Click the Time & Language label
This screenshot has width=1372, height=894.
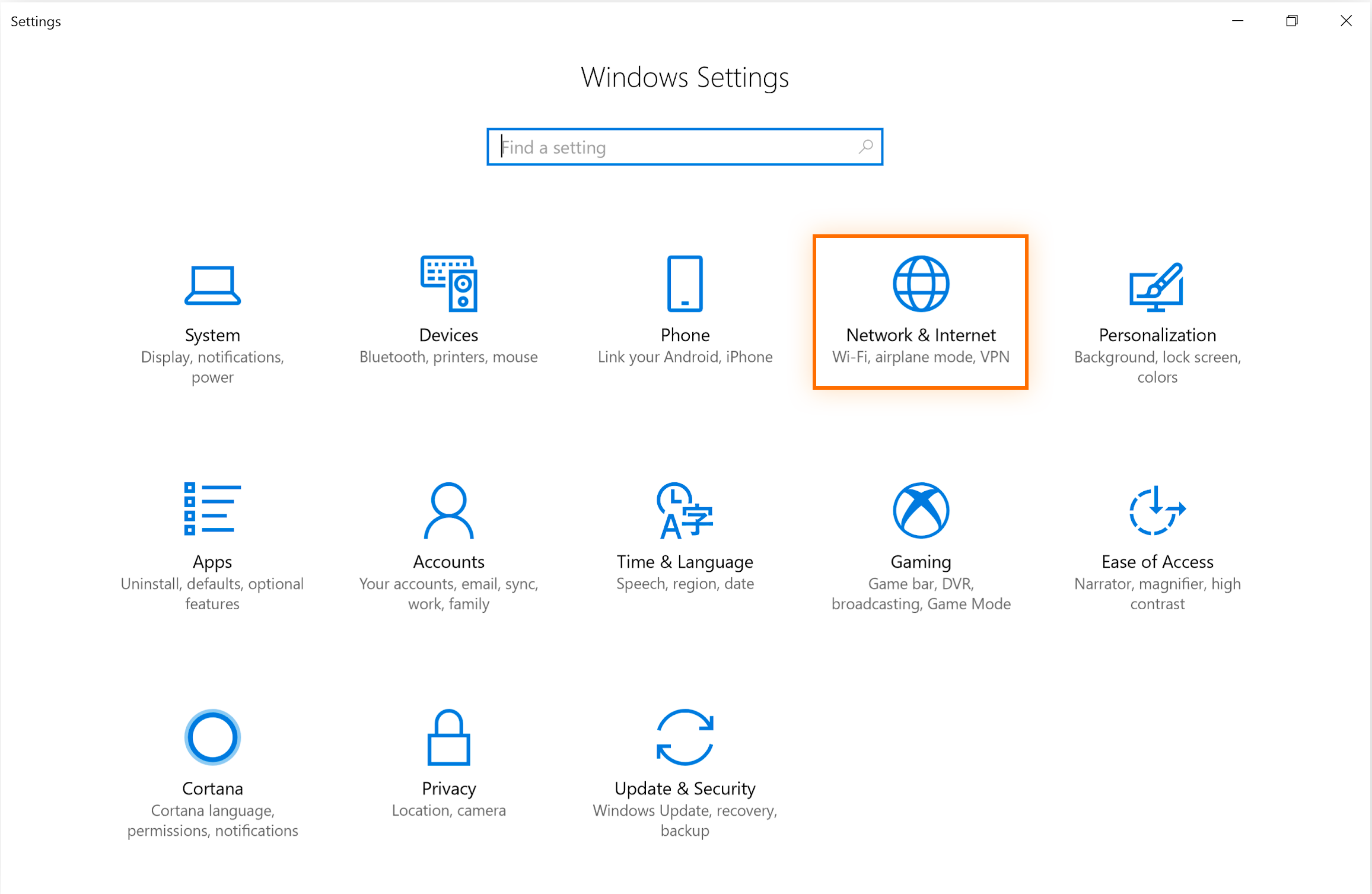click(x=685, y=562)
